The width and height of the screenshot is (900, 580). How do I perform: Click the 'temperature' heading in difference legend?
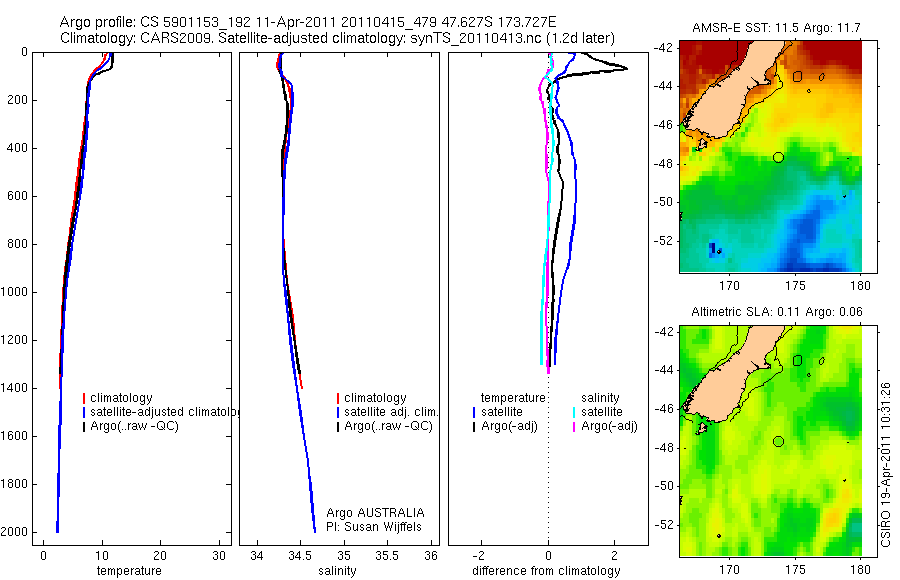coord(513,398)
